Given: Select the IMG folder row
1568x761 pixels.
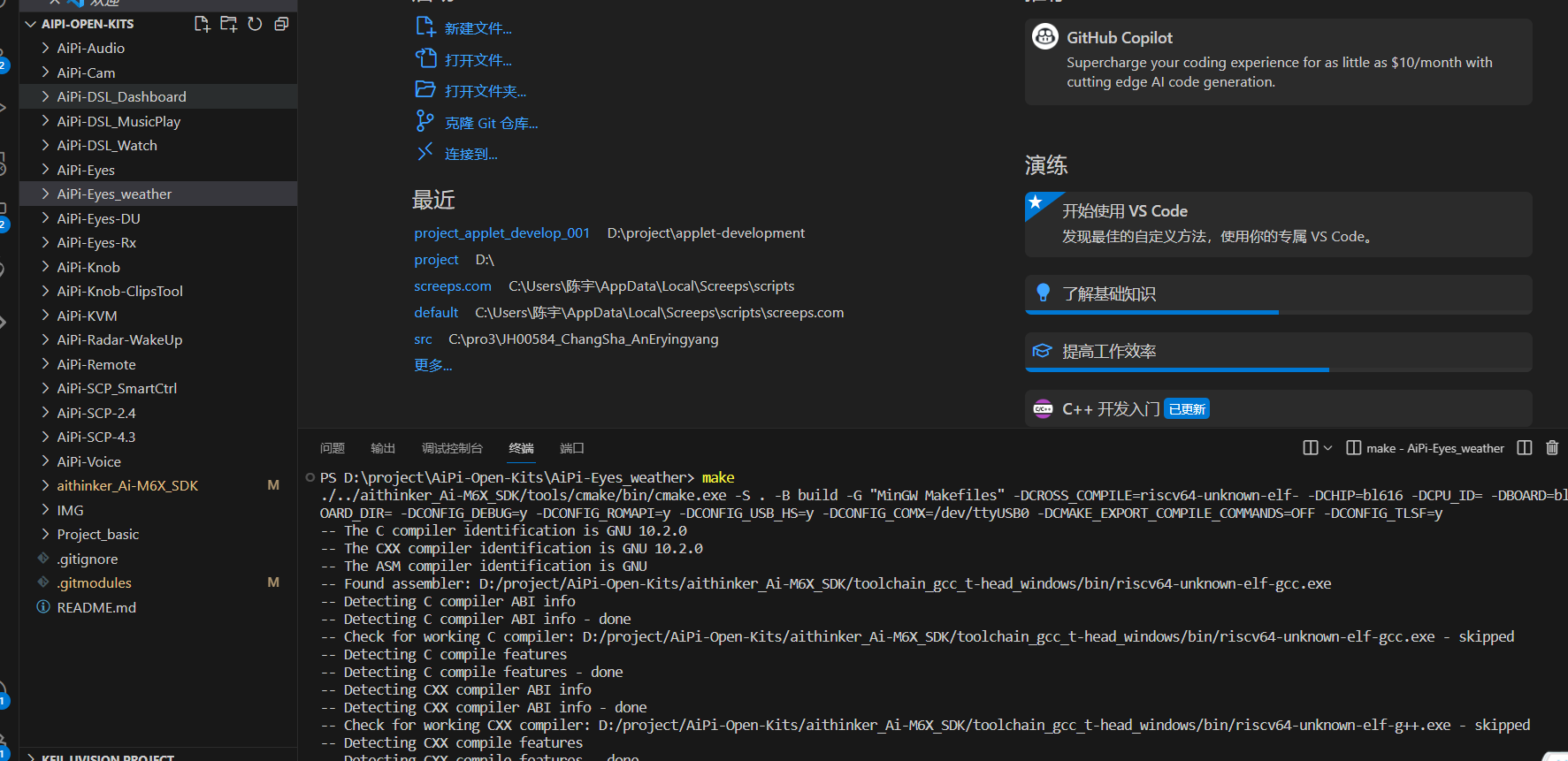Looking at the screenshot, I should tap(158, 510).
